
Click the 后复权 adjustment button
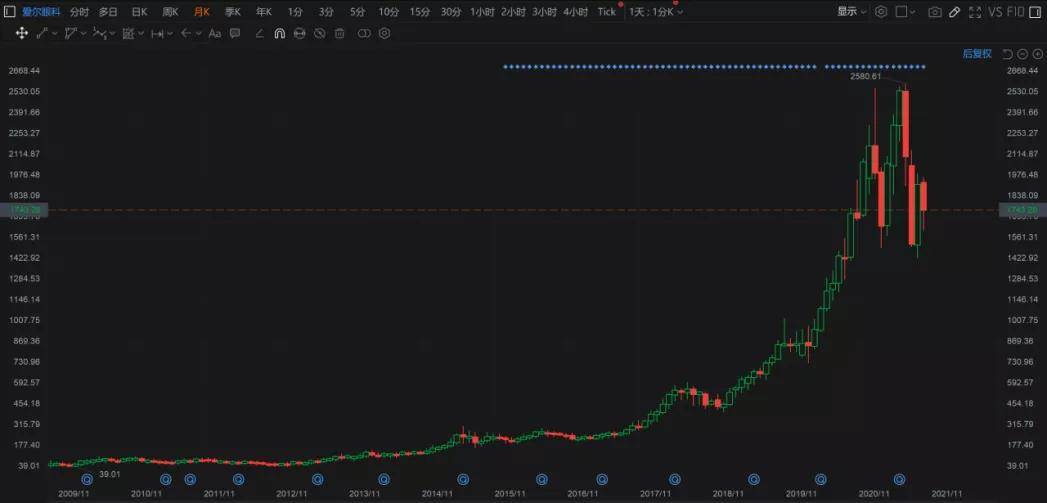(976, 54)
